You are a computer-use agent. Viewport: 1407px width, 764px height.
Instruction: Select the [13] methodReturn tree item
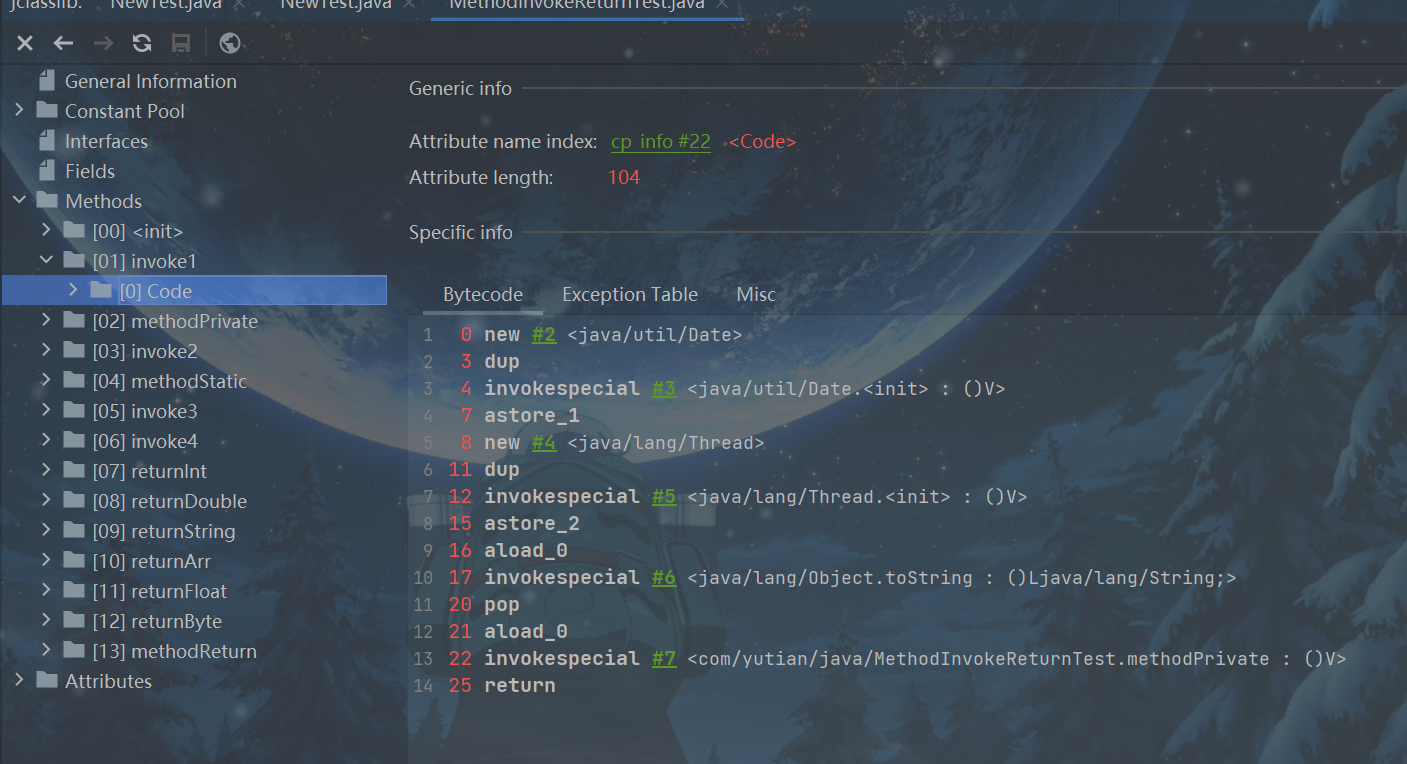click(174, 651)
